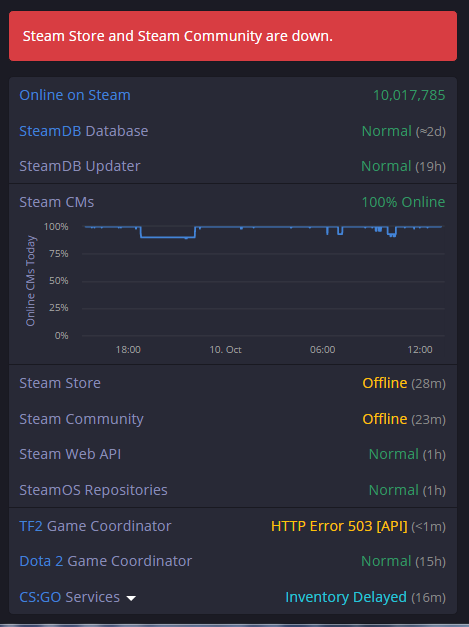This screenshot has height=627, width=469.
Task: Click the red Steam Store down alert banner
Action: coord(233,36)
